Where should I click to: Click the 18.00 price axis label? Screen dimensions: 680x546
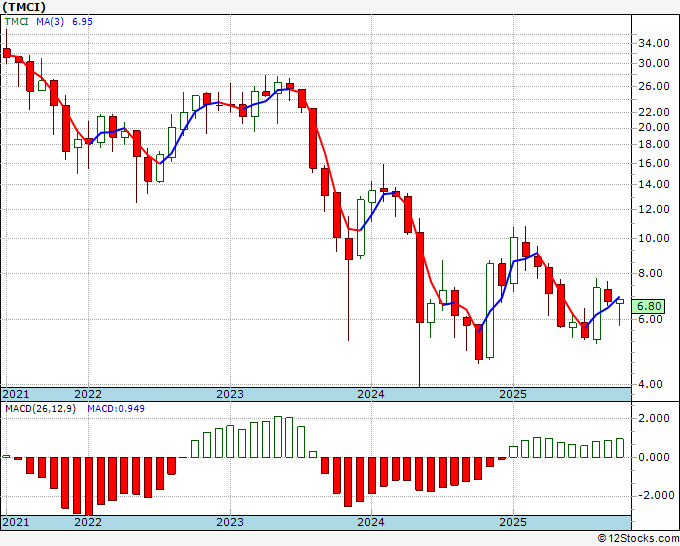[x=654, y=144]
